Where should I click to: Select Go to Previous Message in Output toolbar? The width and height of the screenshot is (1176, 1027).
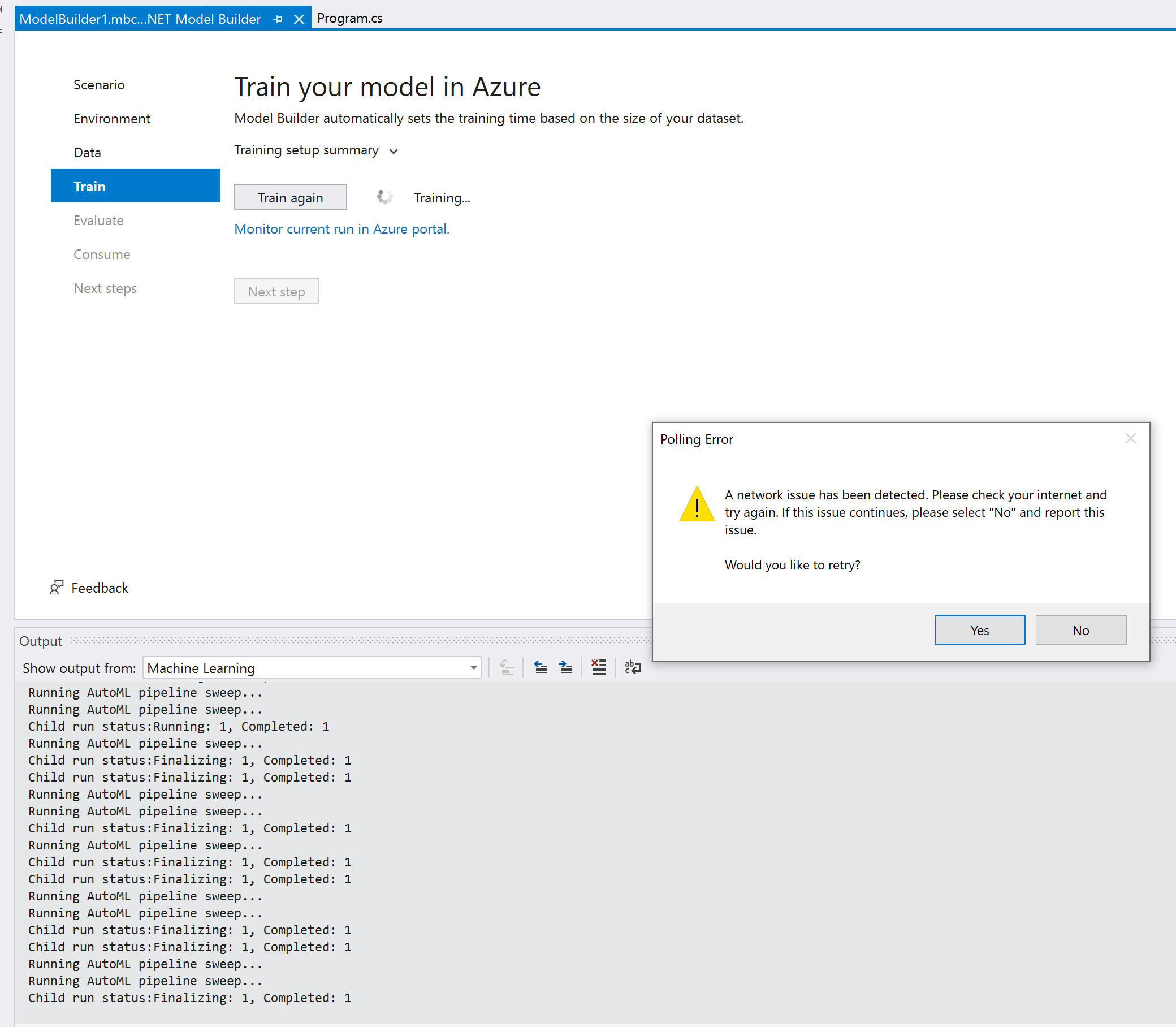(540, 667)
